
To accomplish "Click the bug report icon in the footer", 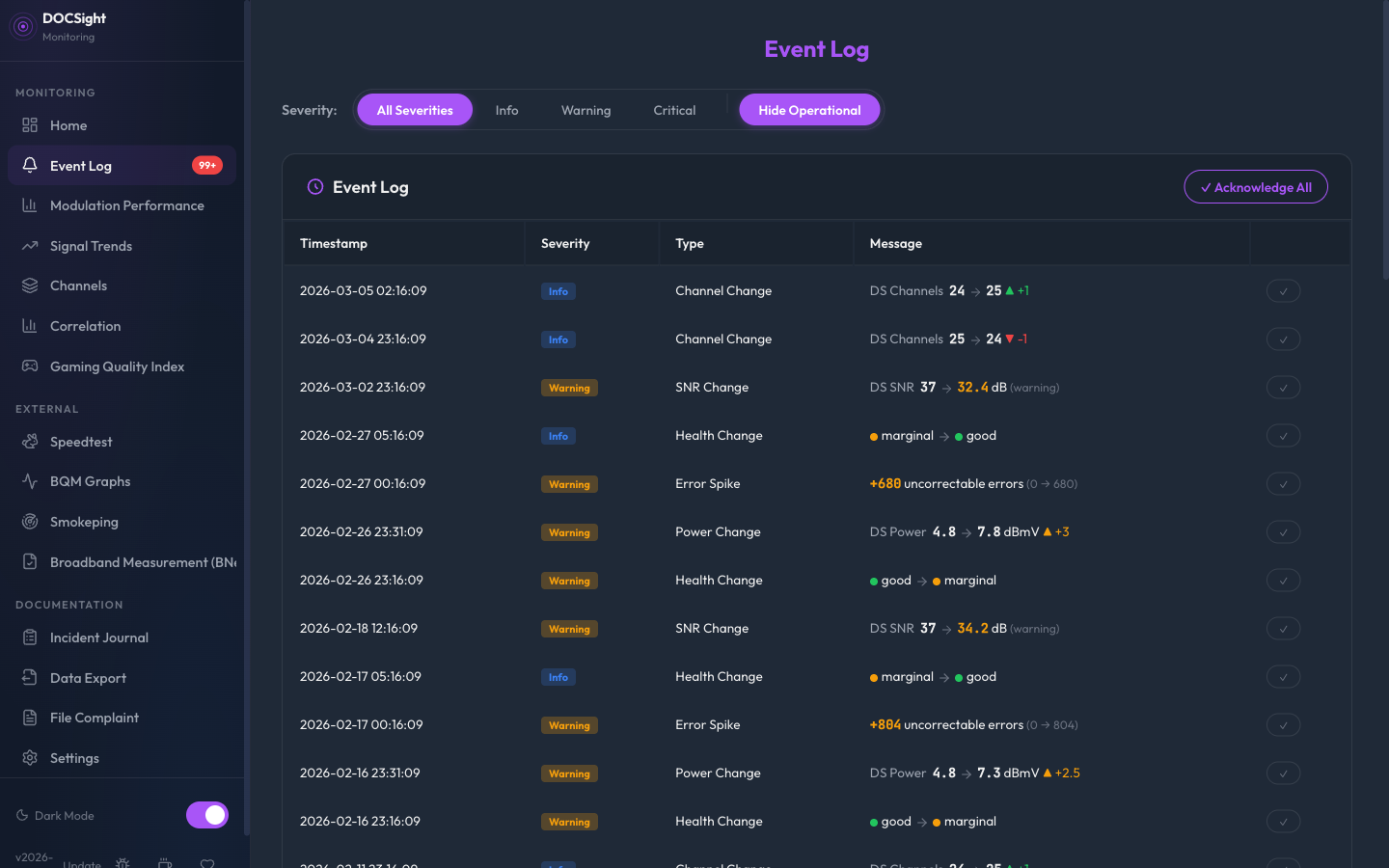I will (x=123, y=863).
